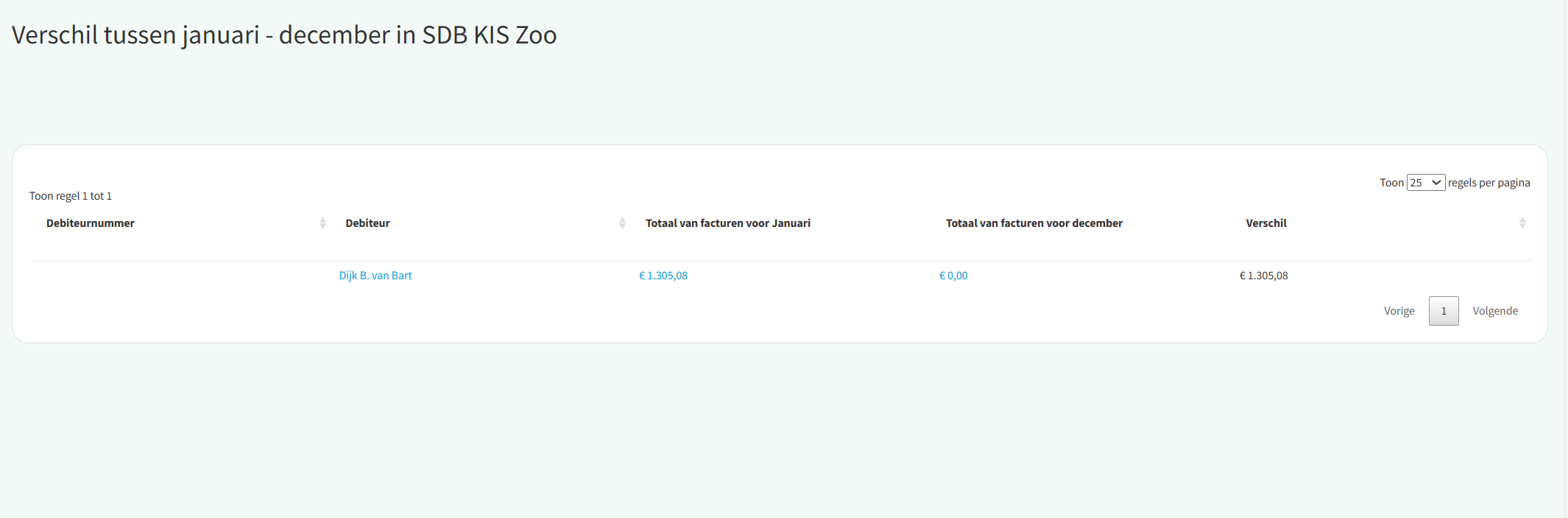Click the regels per pagina label
Screen dimensions: 1568x518
1488,183
